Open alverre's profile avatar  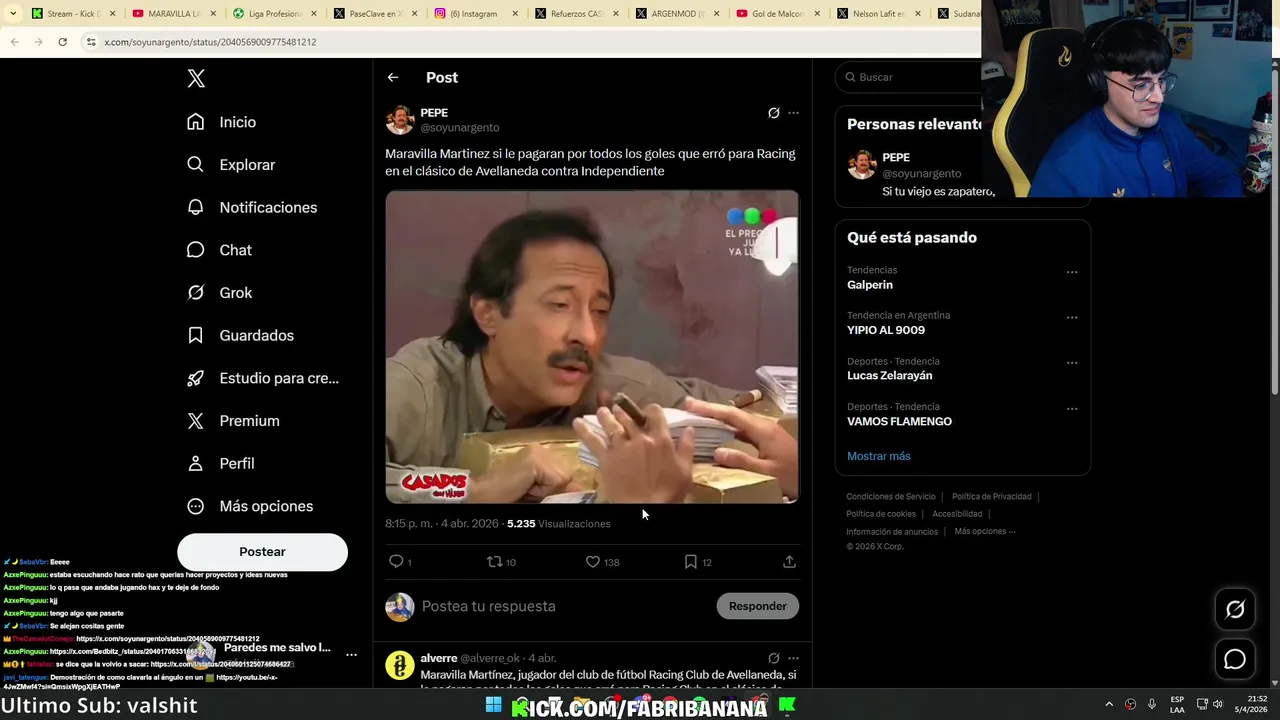tap(400, 665)
